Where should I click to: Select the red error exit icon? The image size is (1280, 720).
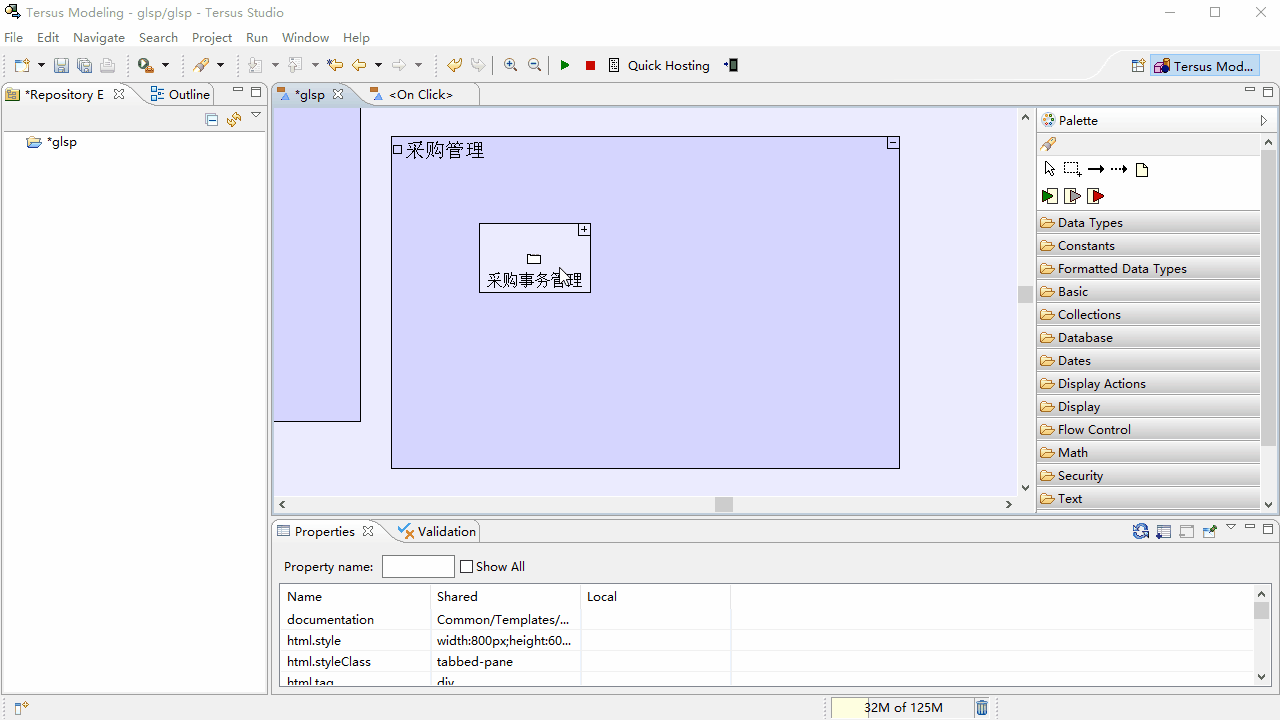(x=1096, y=196)
